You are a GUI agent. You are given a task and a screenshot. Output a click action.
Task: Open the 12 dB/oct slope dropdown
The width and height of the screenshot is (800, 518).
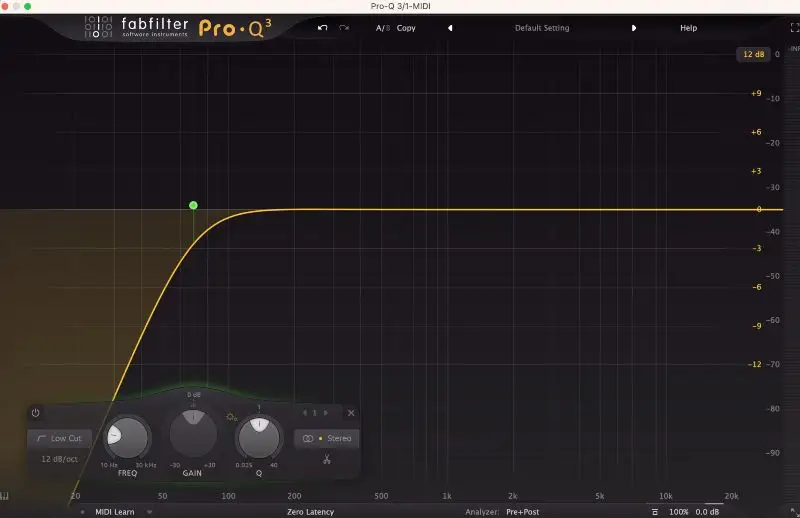coord(60,459)
